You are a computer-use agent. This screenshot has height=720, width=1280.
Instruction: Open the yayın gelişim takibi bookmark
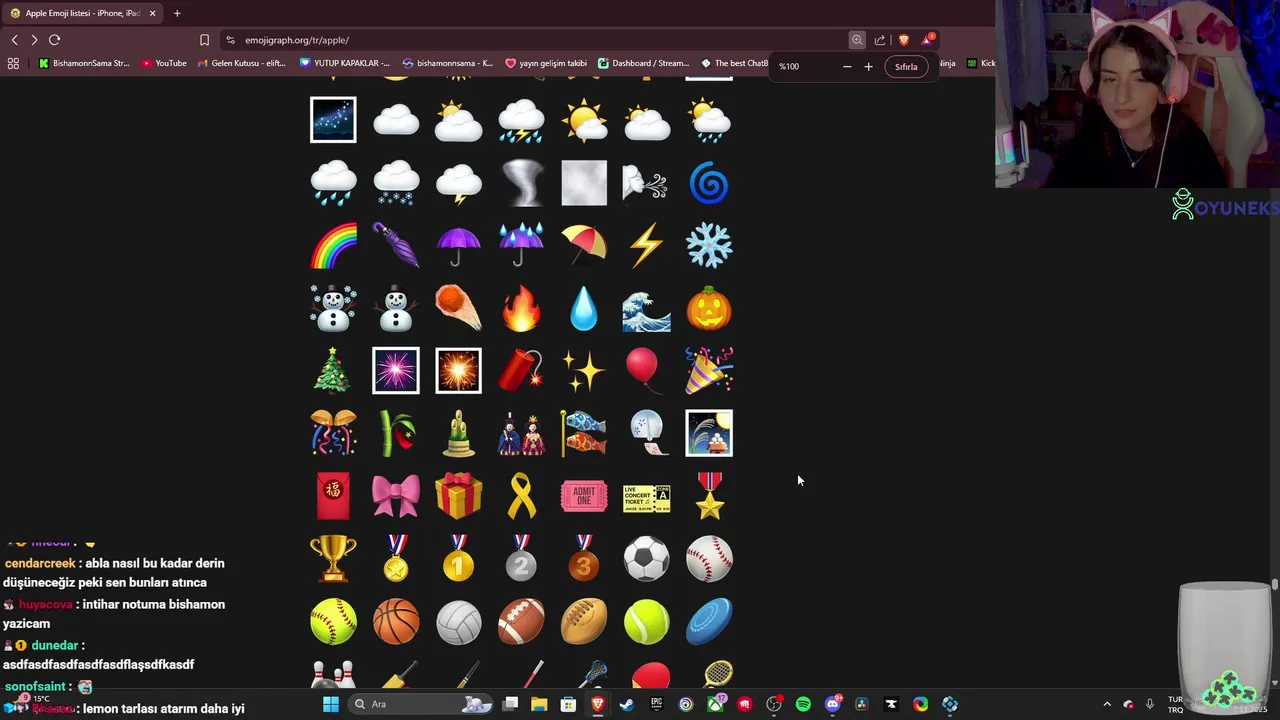(546, 63)
